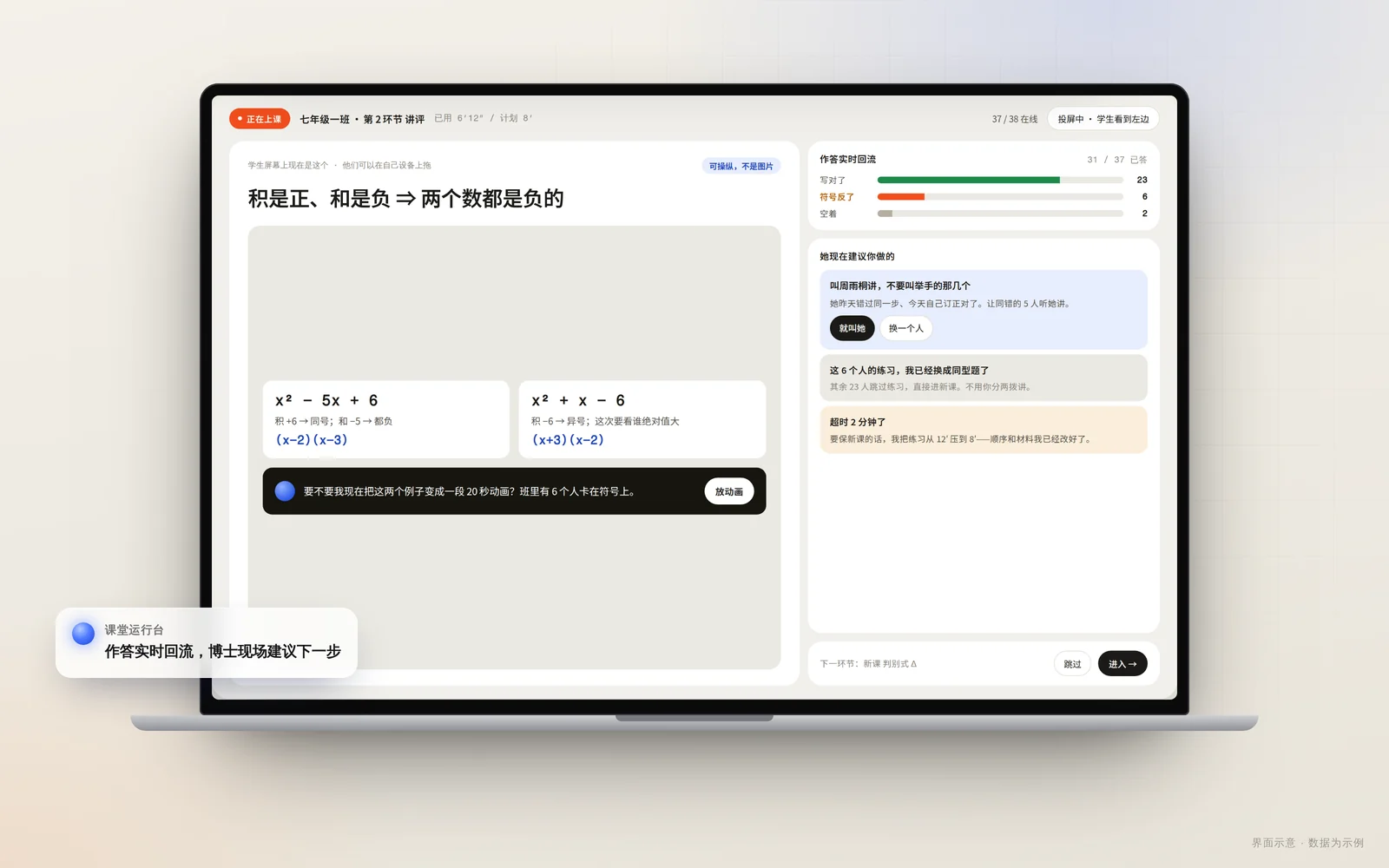This screenshot has width=1389, height=868.
Task: Choose 就叫她 to call on the student
Action: coord(852,328)
